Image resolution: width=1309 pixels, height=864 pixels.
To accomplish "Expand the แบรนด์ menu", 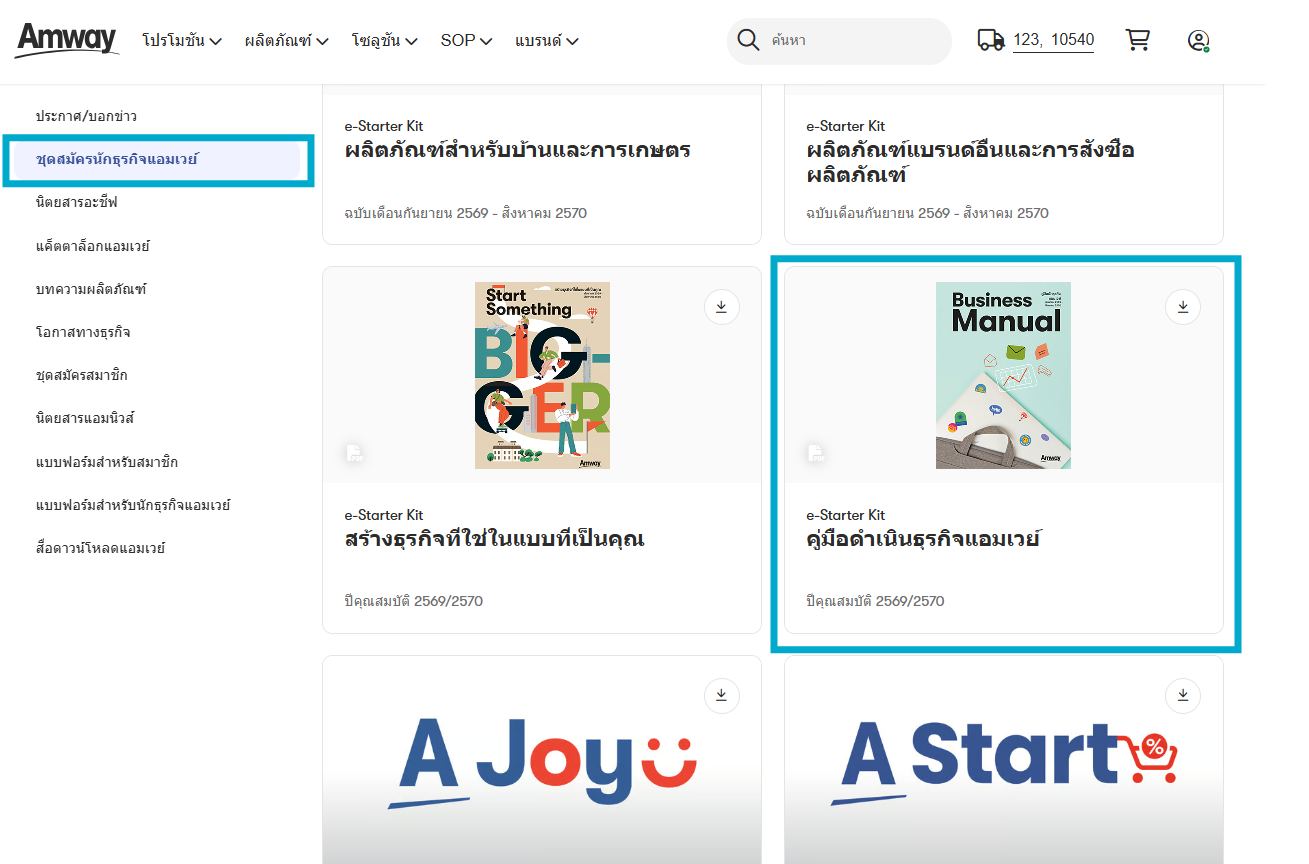I will point(547,41).
